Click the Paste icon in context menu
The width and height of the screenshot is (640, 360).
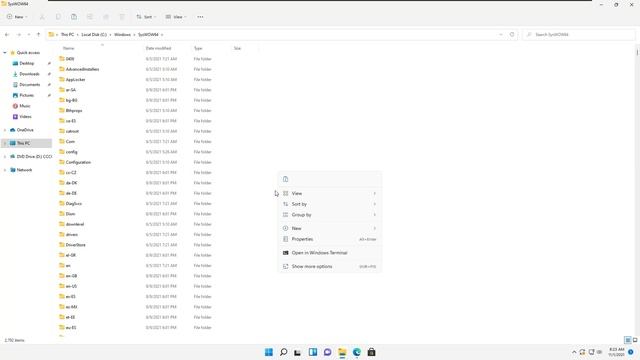click(x=286, y=179)
